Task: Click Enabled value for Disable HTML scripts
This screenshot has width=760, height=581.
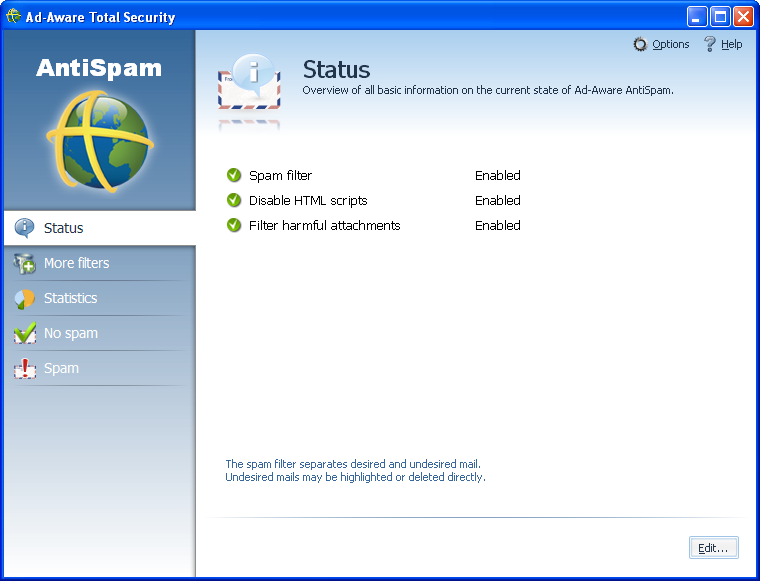Action: [498, 201]
